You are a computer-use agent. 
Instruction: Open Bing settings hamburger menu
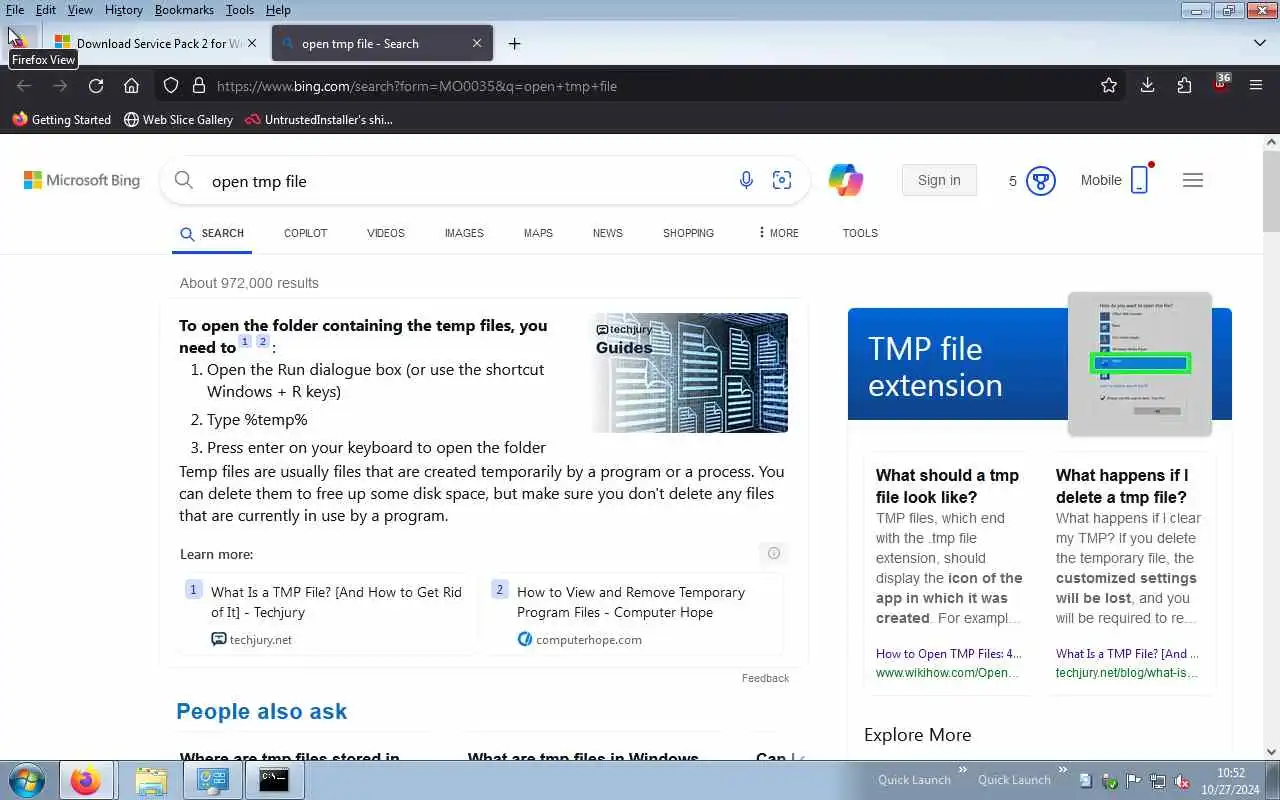tap(1193, 180)
